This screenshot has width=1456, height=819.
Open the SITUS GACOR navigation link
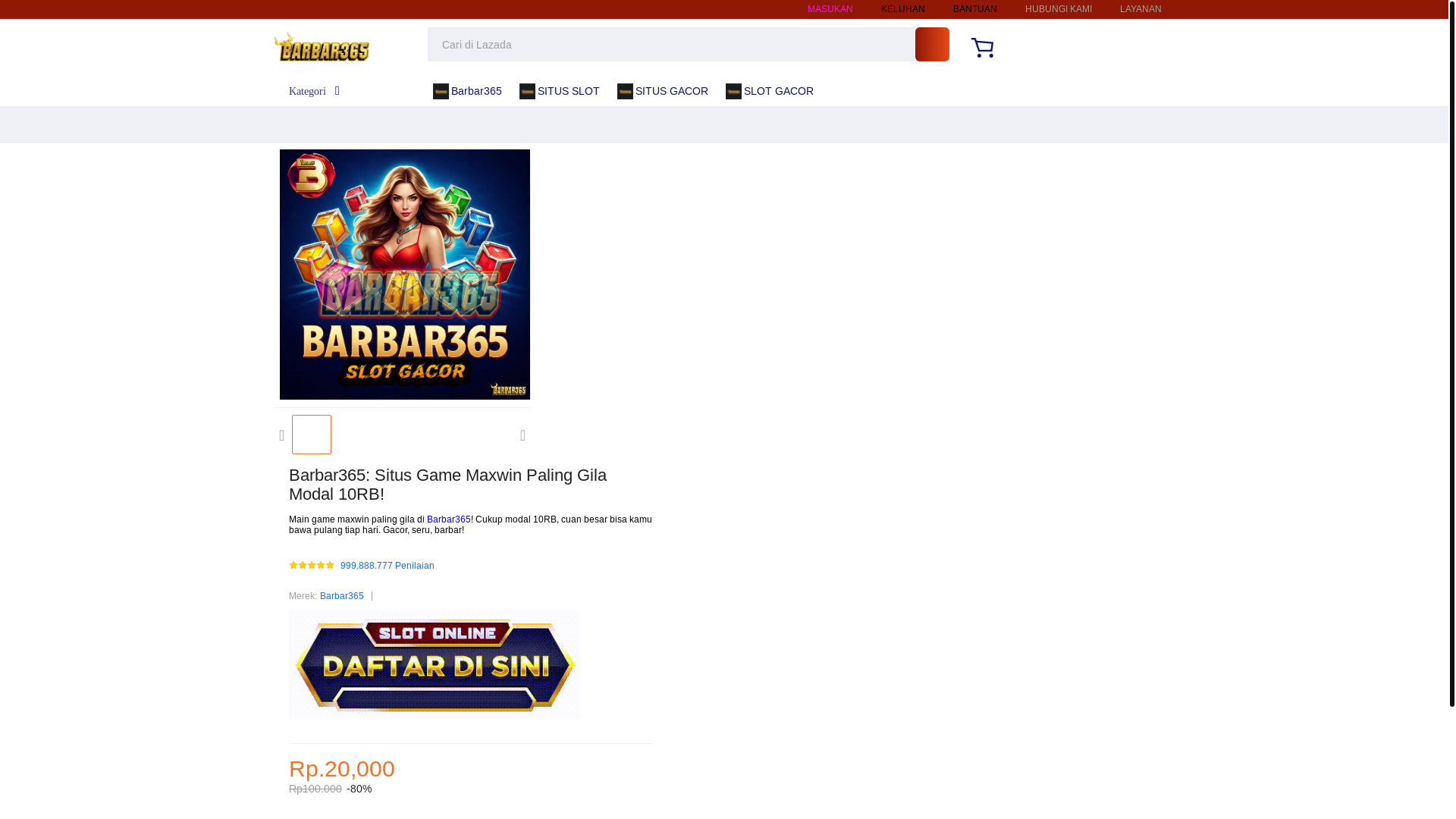click(x=662, y=91)
